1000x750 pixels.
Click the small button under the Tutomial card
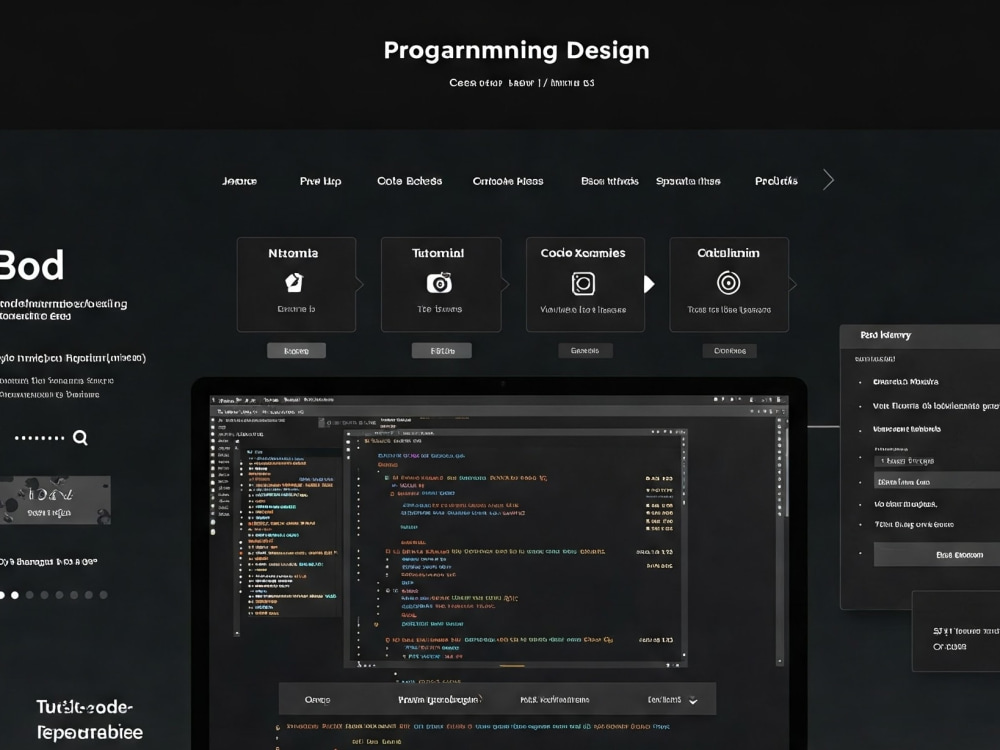[x=441, y=351]
